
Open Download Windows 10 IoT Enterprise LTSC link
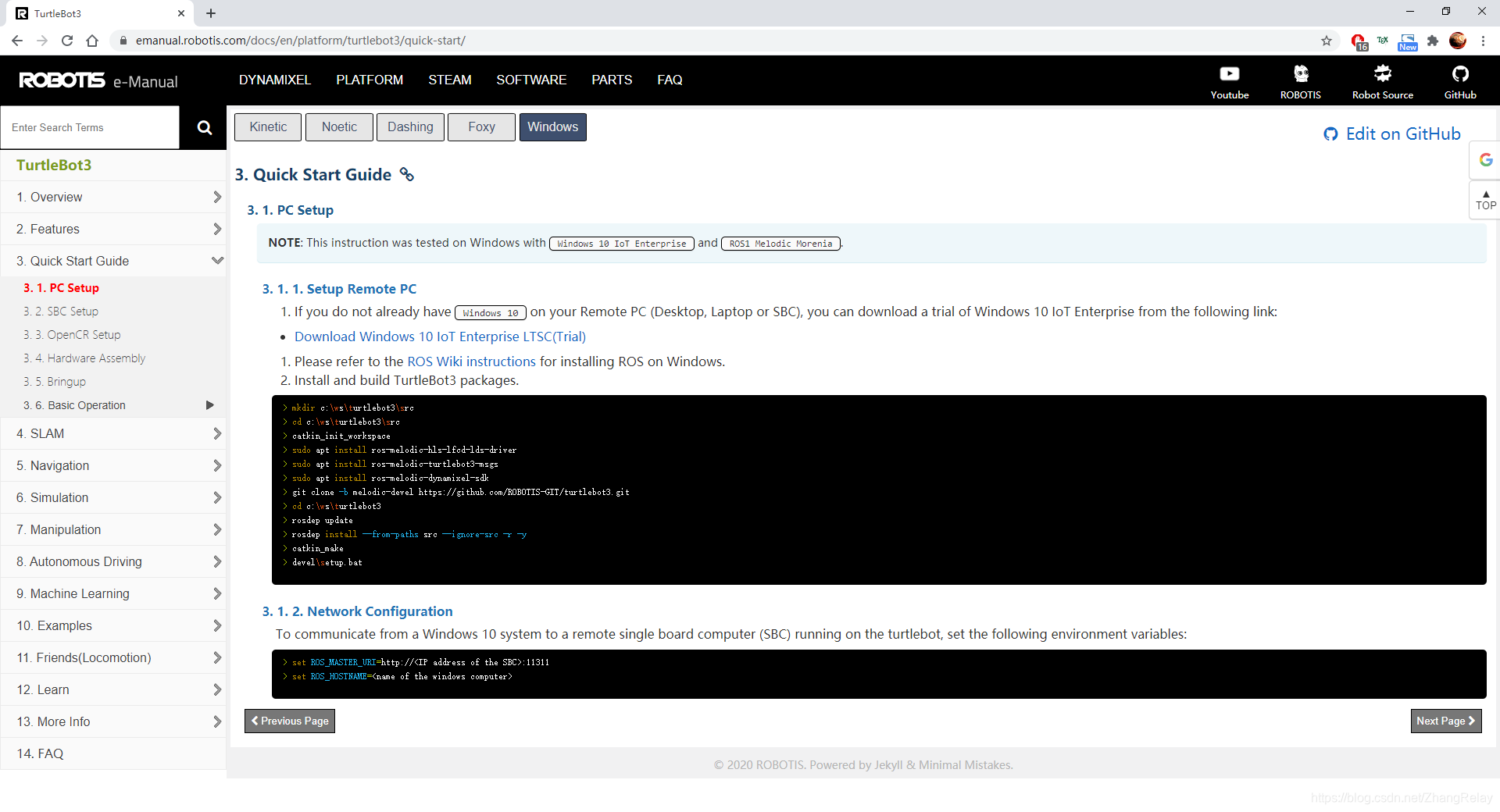point(440,337)
